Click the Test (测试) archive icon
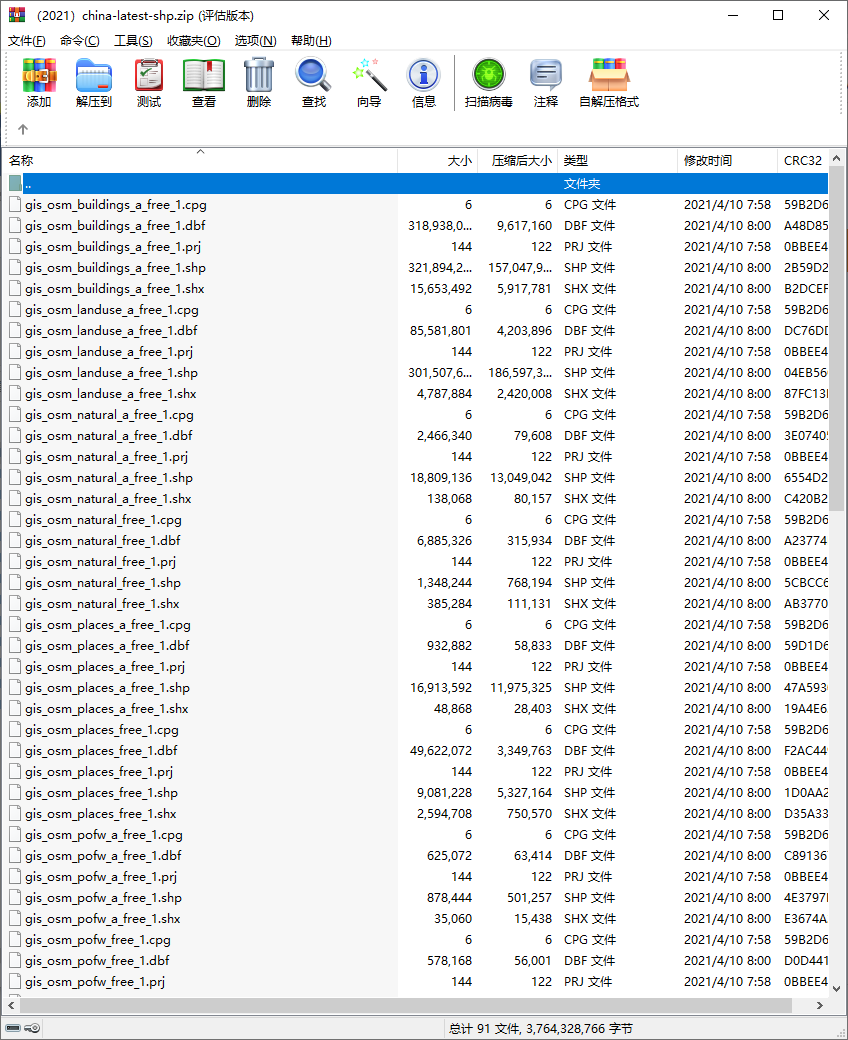Viewport: 848px width, 1040px height. pos(149,83)
